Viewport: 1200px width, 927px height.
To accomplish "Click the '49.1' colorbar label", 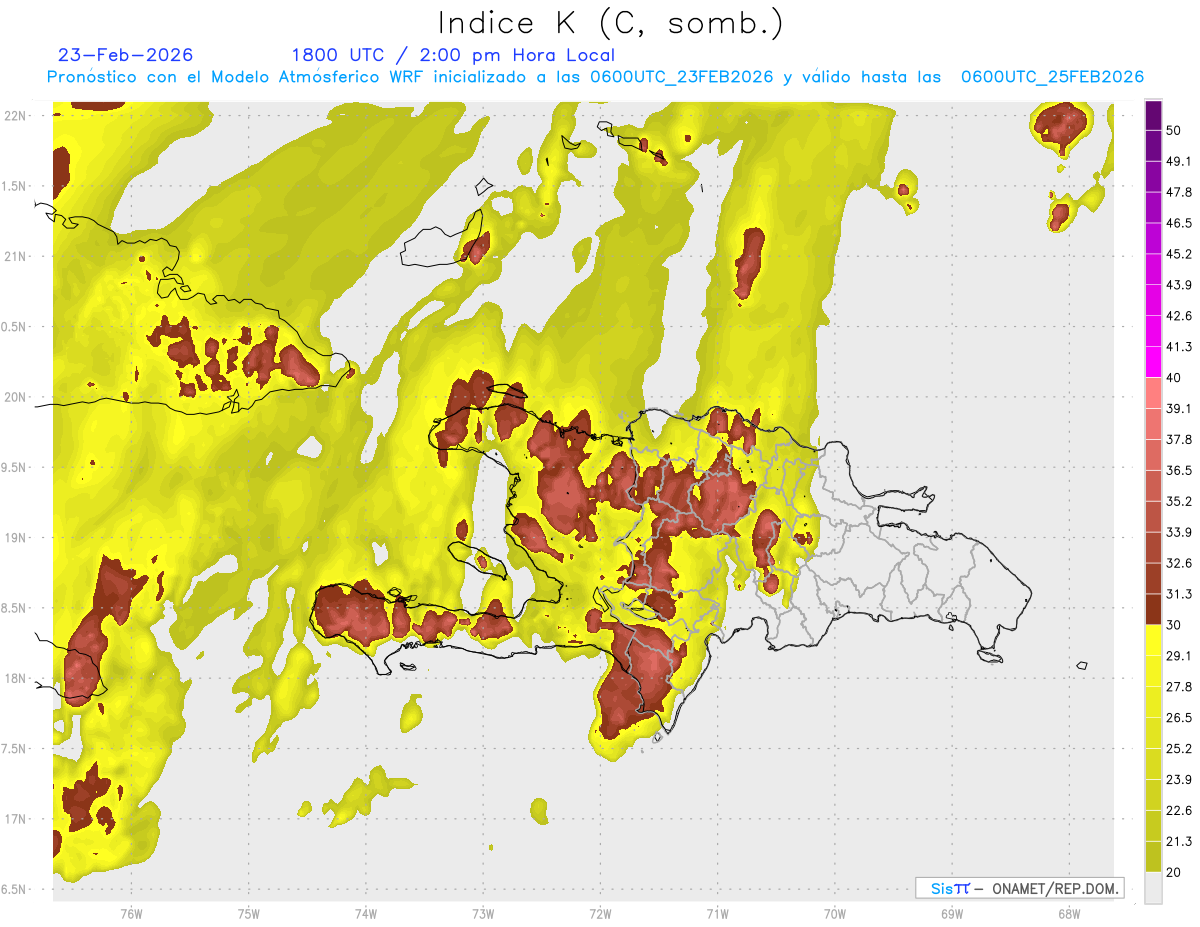I will (1179, 161).
